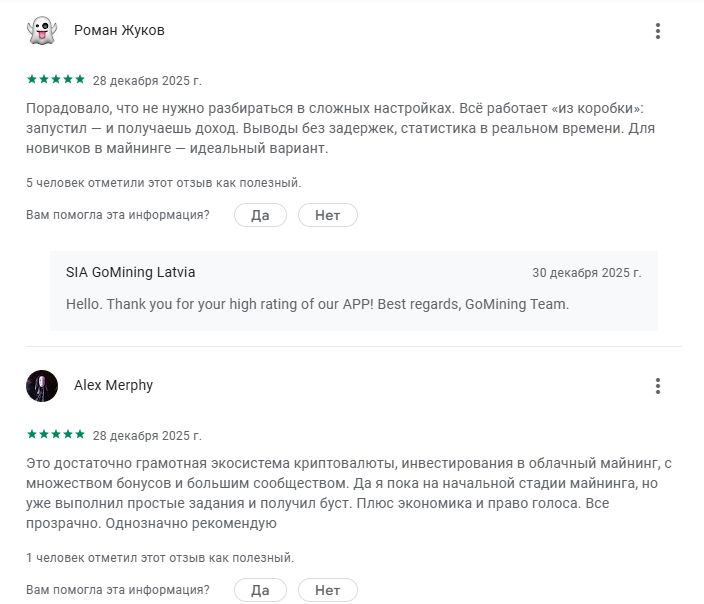Click the 30 декабря 2025 reply date
This screenshot has height=604, width=704.
[x=586, y=272]
